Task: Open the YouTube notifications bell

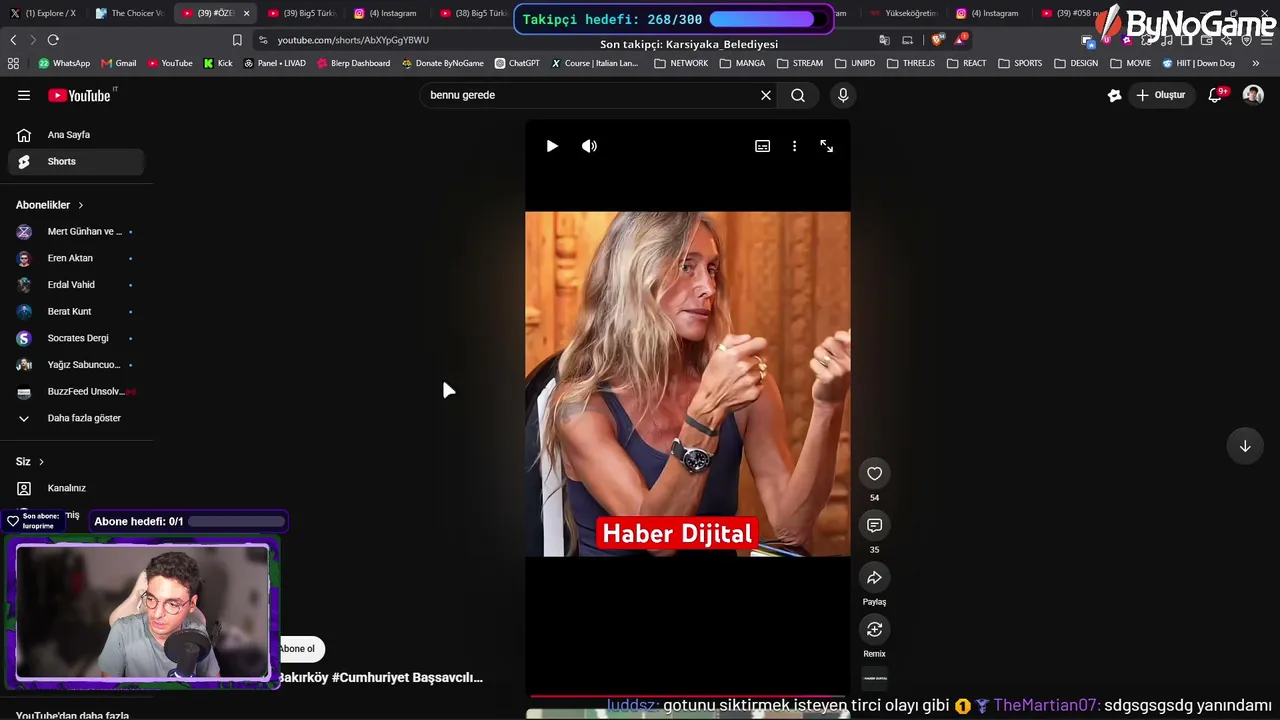Action: (1216, 95)
